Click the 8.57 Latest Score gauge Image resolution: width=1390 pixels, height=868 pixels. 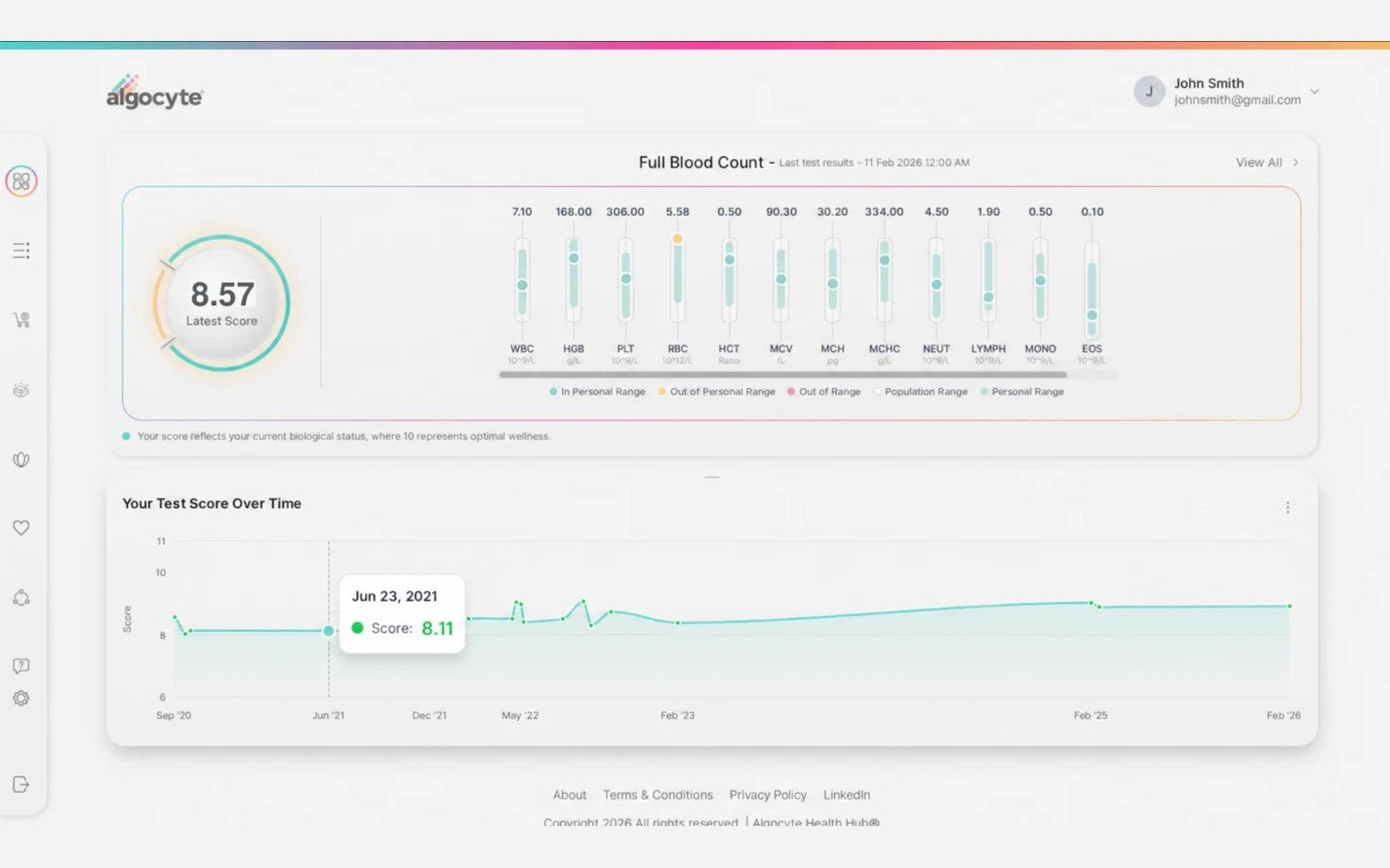(x=222, y=303)
